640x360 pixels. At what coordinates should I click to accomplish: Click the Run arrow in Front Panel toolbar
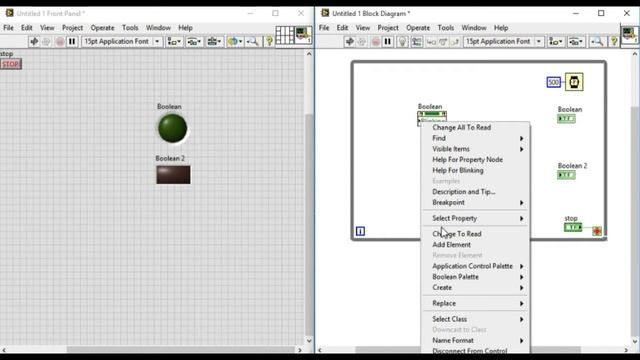coord(34,42)
